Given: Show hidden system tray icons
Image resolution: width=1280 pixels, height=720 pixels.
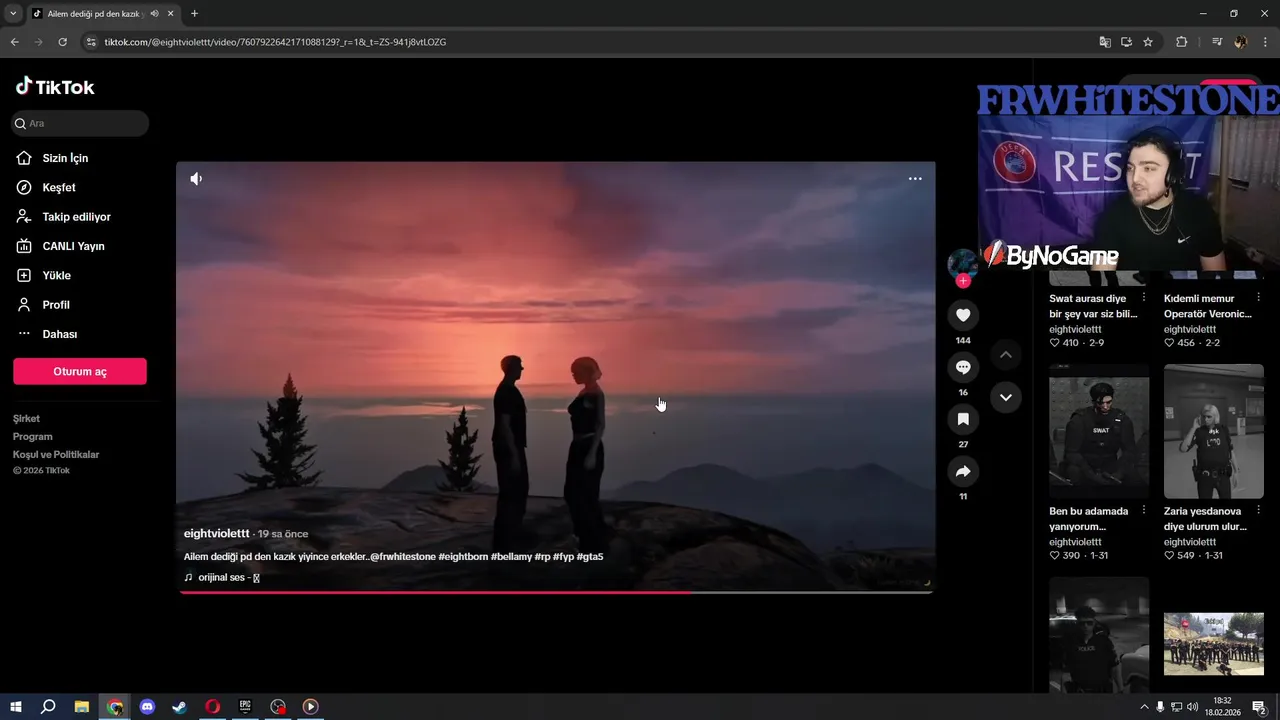Looking at the screenshot, I should (1144, 707).
